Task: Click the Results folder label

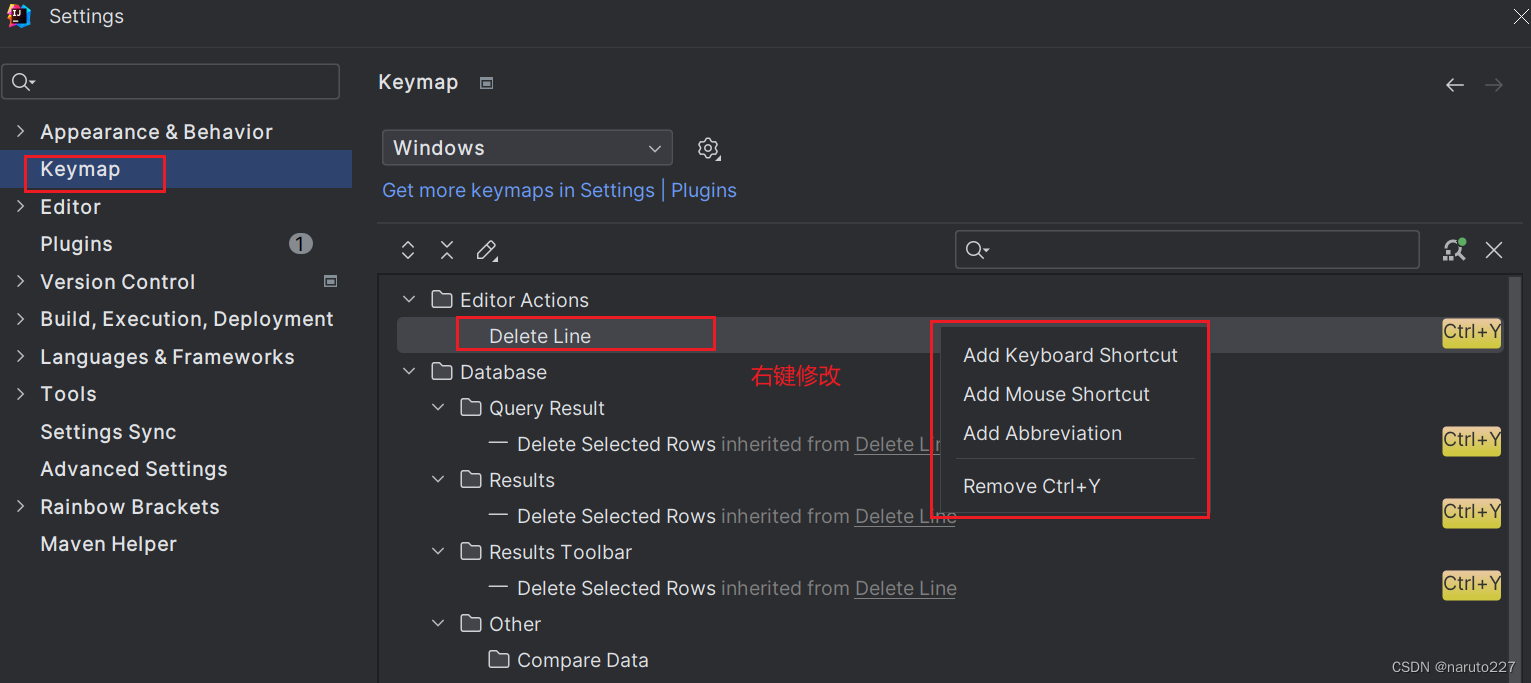Action: coord(522,480)
